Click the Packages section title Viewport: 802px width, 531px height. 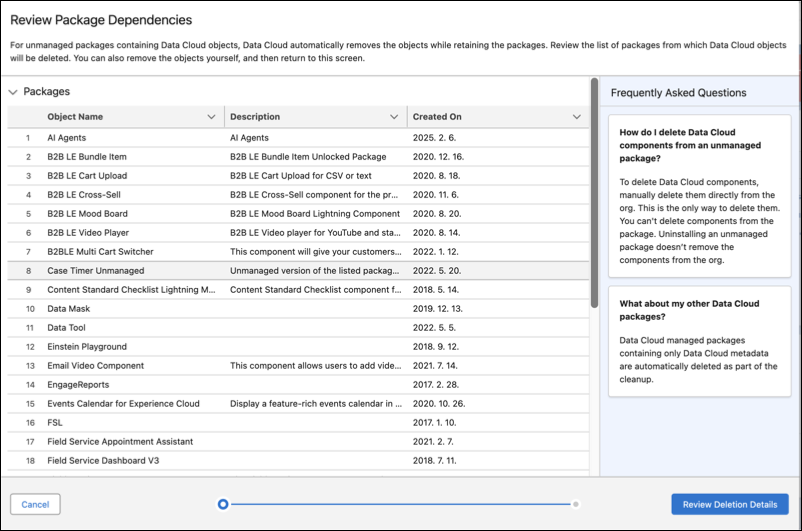[x=47, y=92]
